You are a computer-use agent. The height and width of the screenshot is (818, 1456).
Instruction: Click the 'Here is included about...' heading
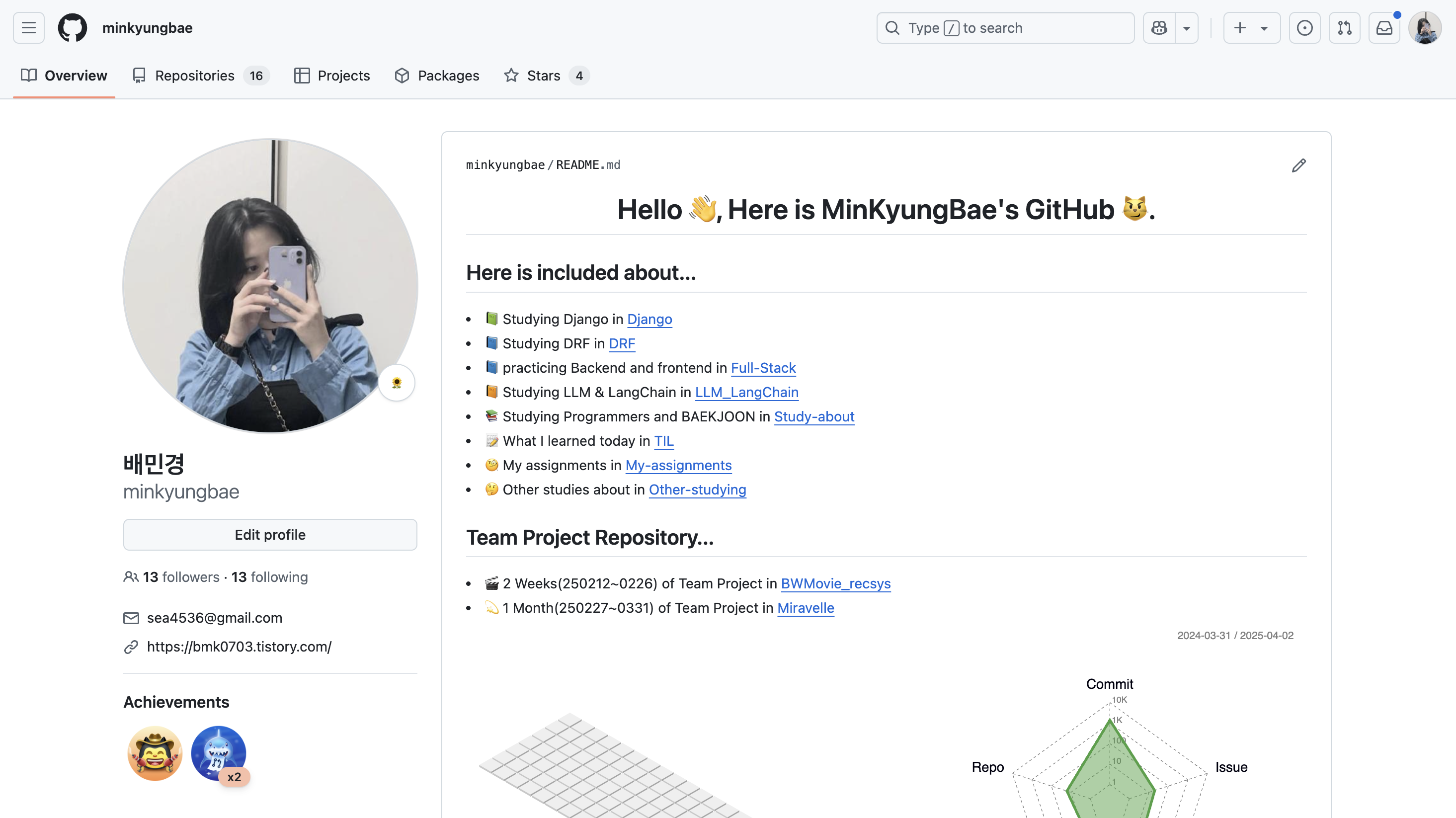[x=580, y=272]
